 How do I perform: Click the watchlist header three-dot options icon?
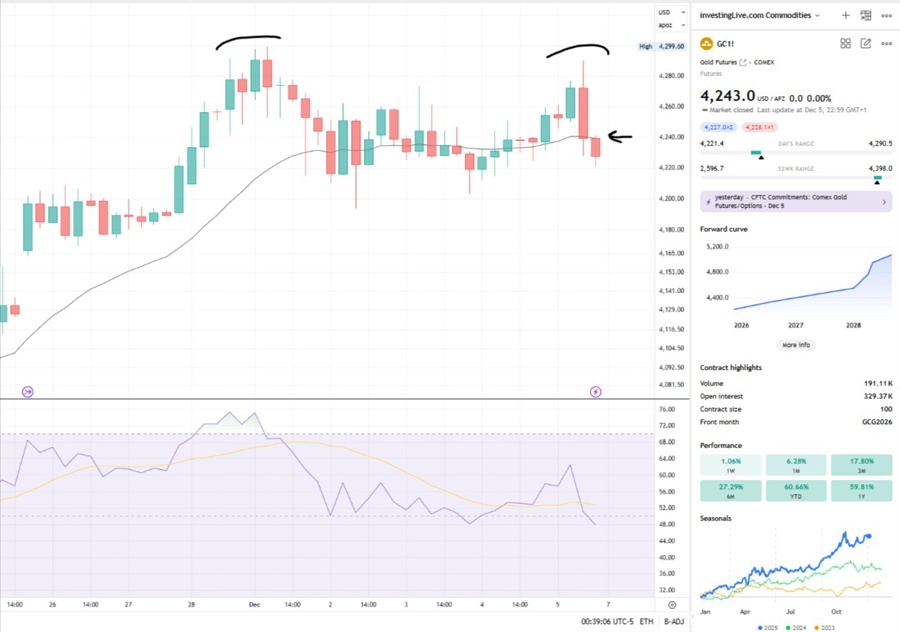point(887,15)
